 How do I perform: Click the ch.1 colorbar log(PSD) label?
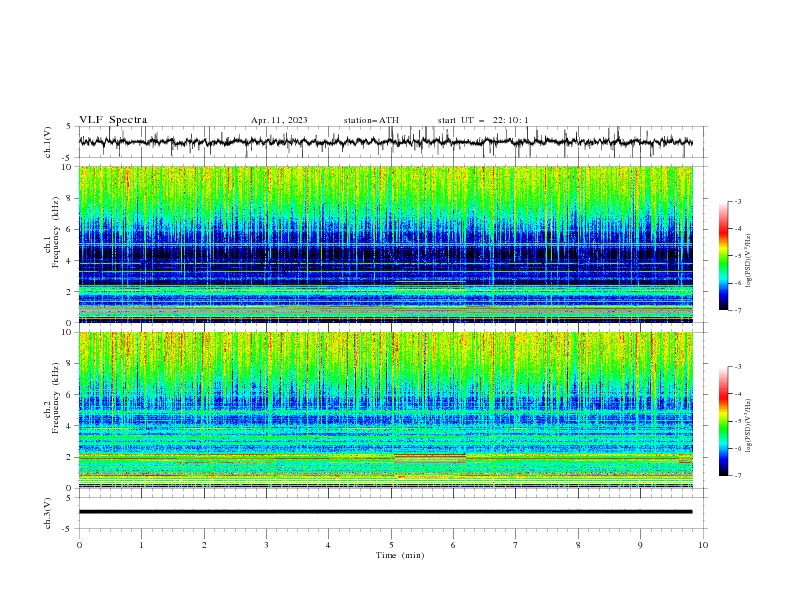click(749, 261)
